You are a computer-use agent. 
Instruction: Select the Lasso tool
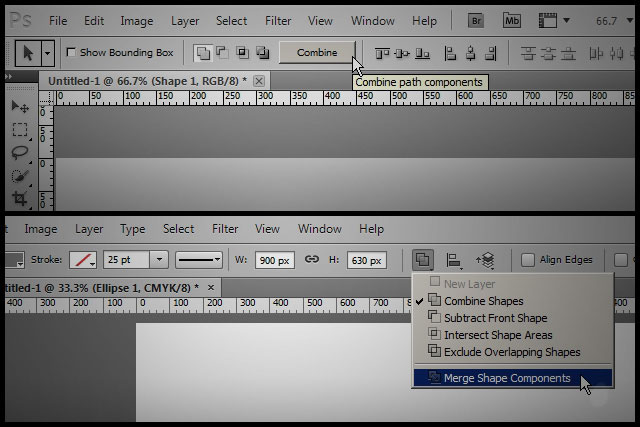19,153
